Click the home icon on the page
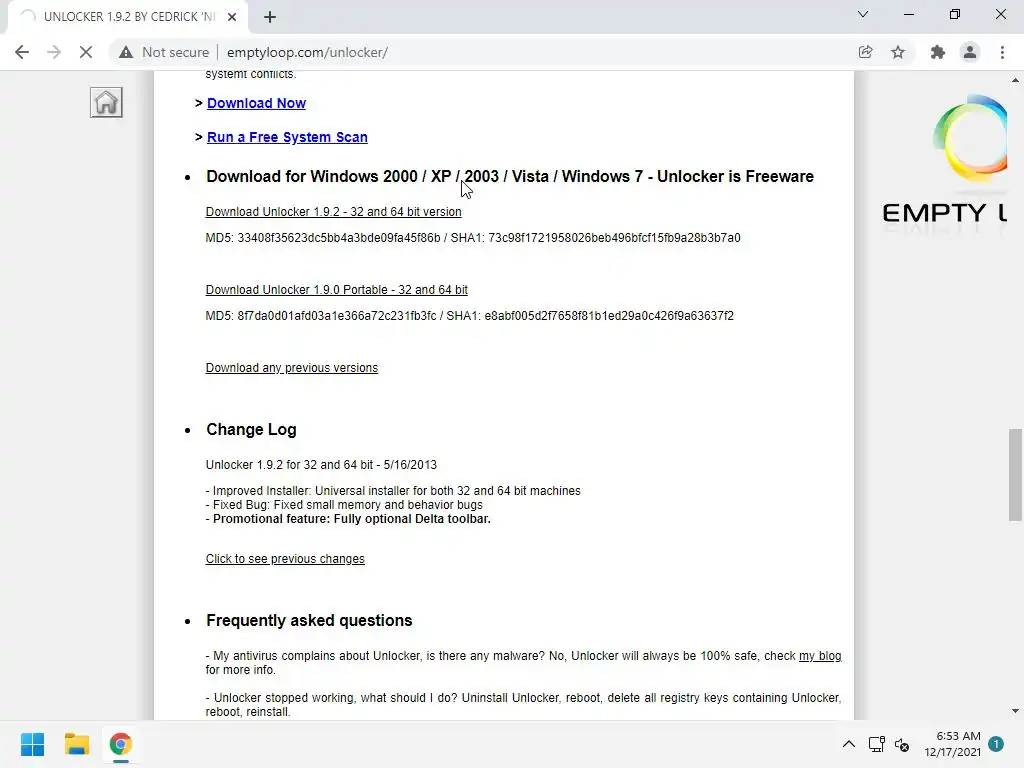Screen dimensions: 1024x768 pyautogui.click(x=106, y=103)
